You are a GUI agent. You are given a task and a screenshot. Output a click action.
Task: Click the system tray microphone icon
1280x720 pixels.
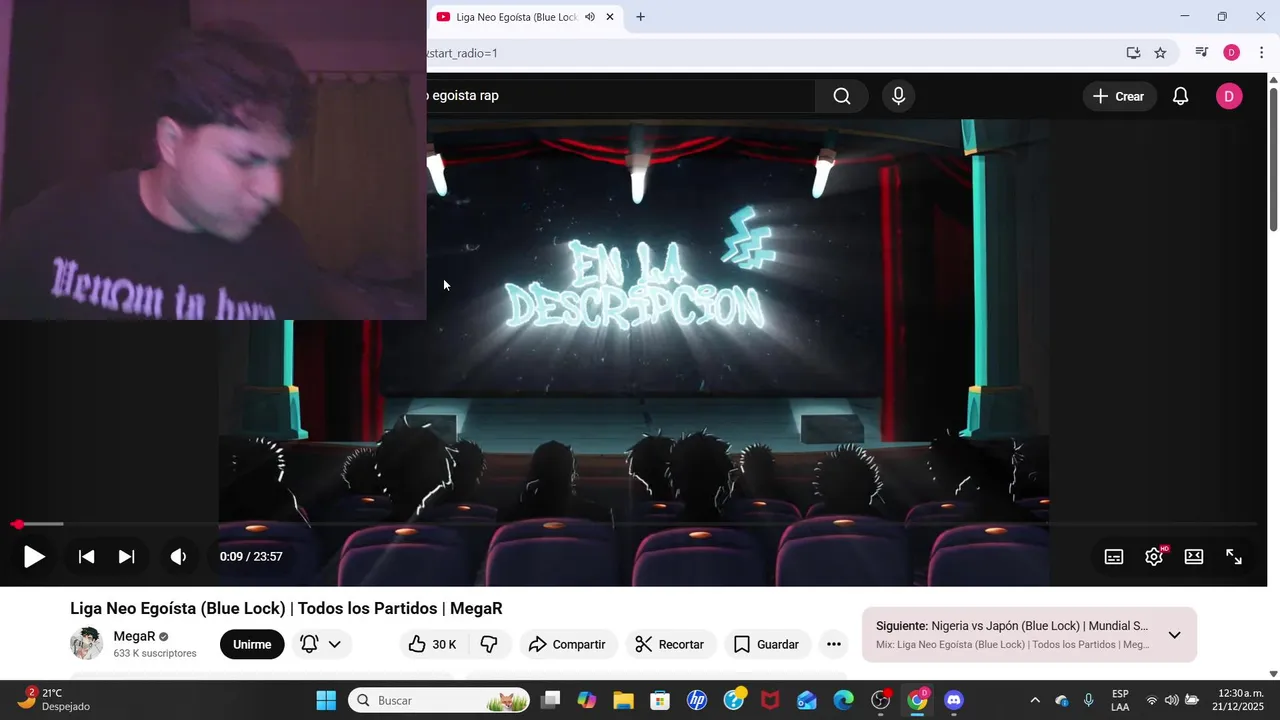click(x=1089, y=700)
